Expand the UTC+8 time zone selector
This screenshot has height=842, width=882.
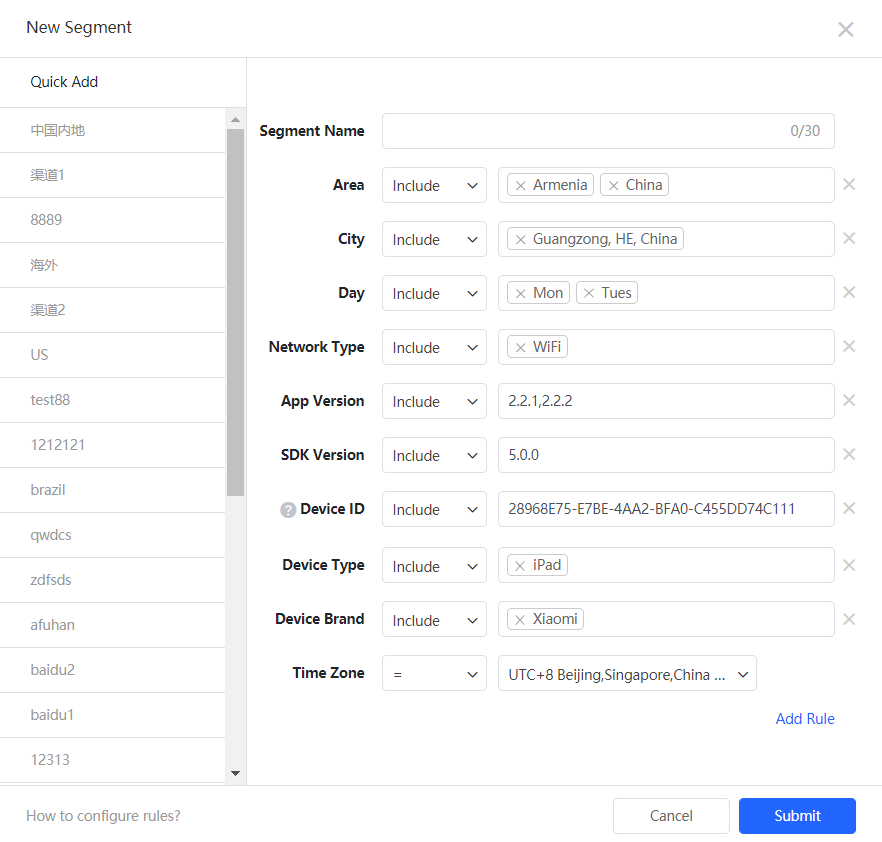point(627,675)
